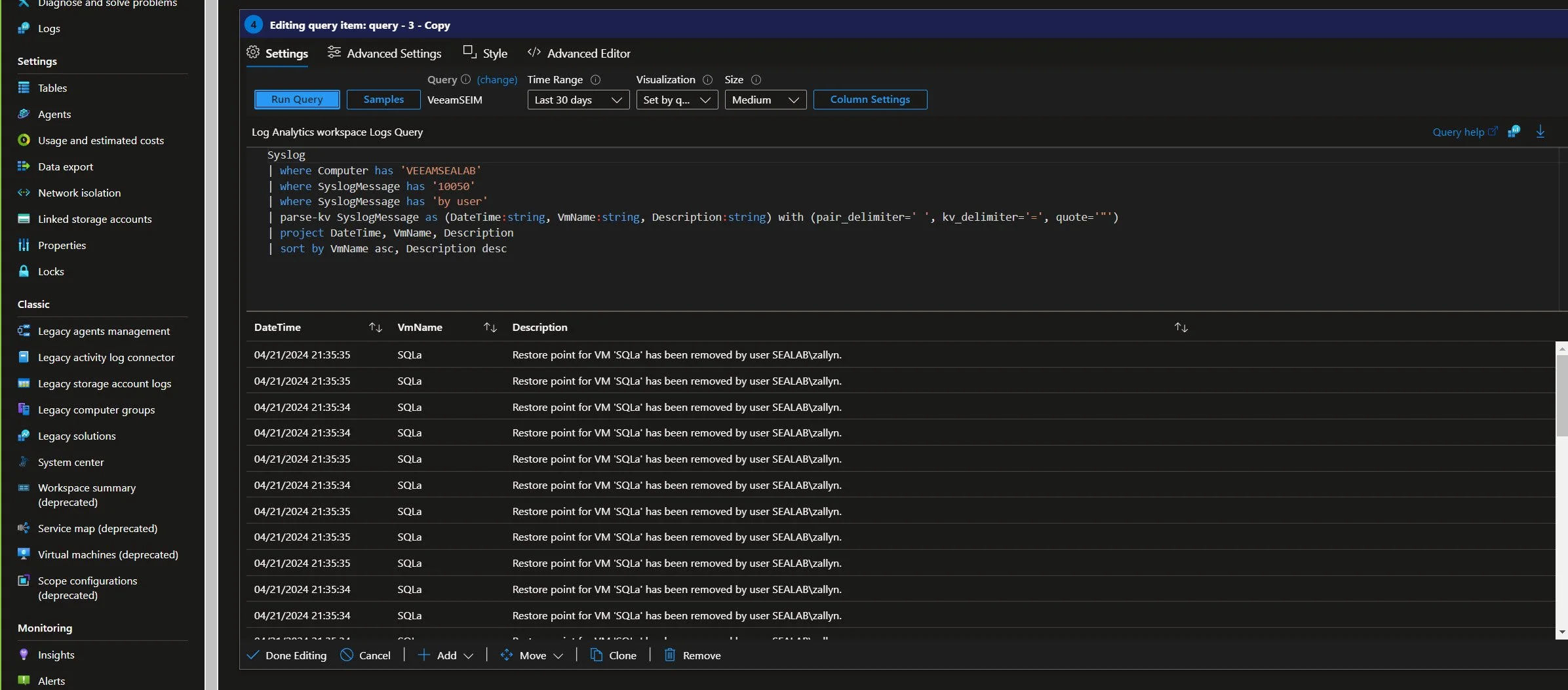Open Agents settings icon

(x=24, y=114)
